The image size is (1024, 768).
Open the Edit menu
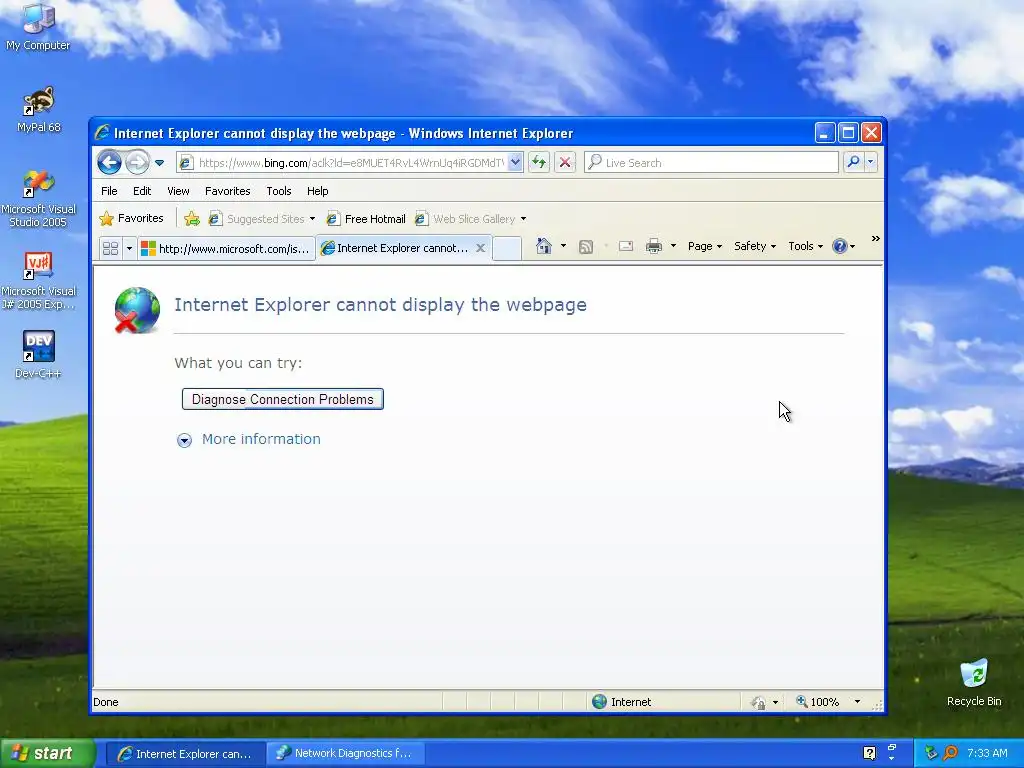coord(142,191)
